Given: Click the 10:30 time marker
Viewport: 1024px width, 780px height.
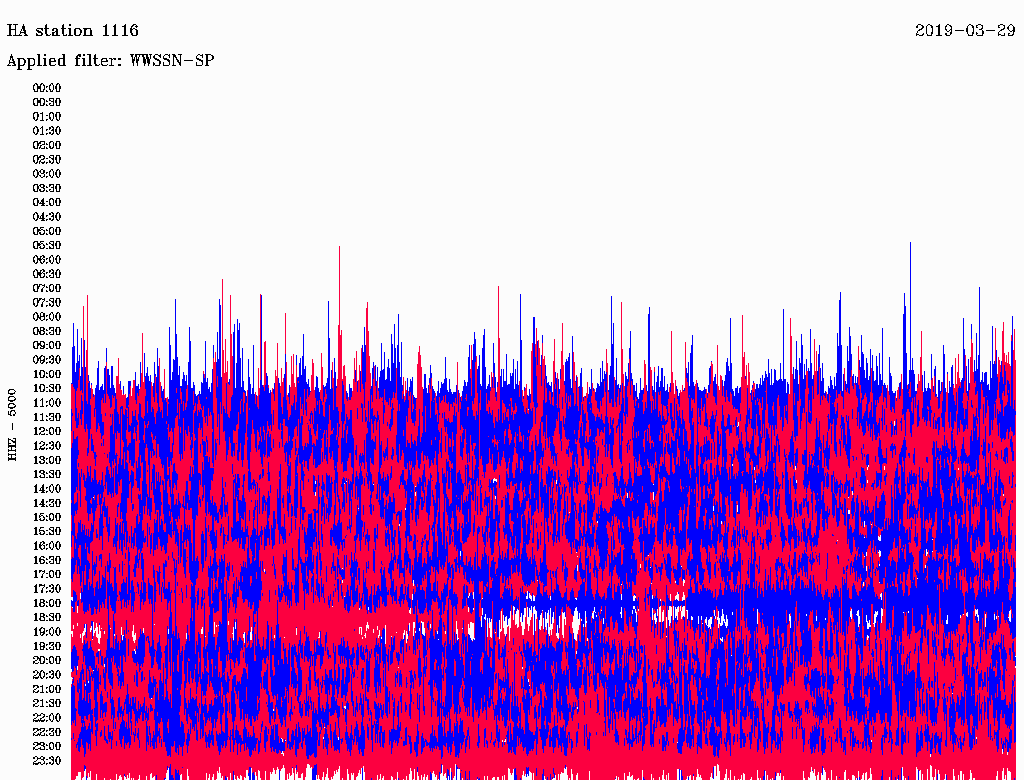Looking at the screenshot, I should (47, 389).
